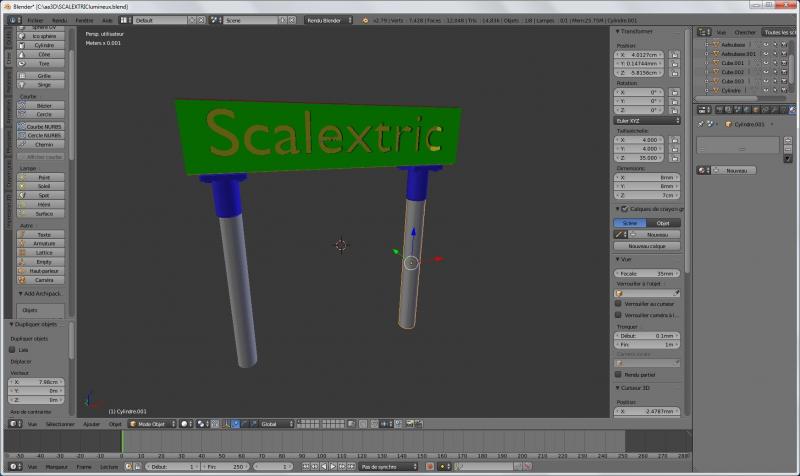Image resolution: width=800 pixels, height=476 pixels.
Task: Add an Armature object
Action: tap(43, 243)
